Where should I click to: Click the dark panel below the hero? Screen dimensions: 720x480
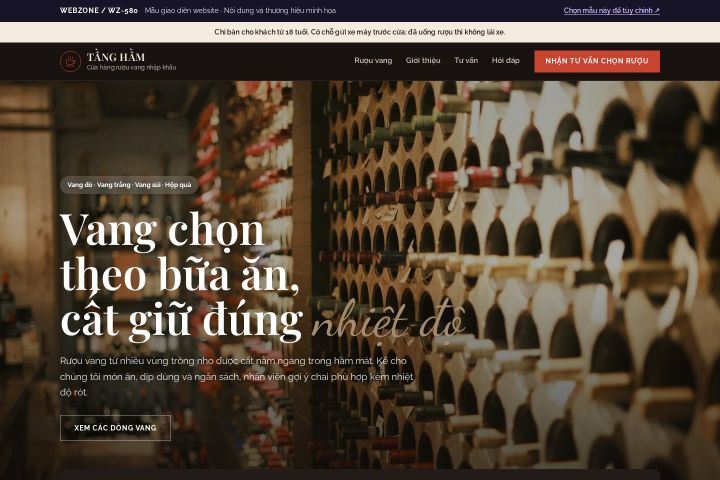pos(360,475)
